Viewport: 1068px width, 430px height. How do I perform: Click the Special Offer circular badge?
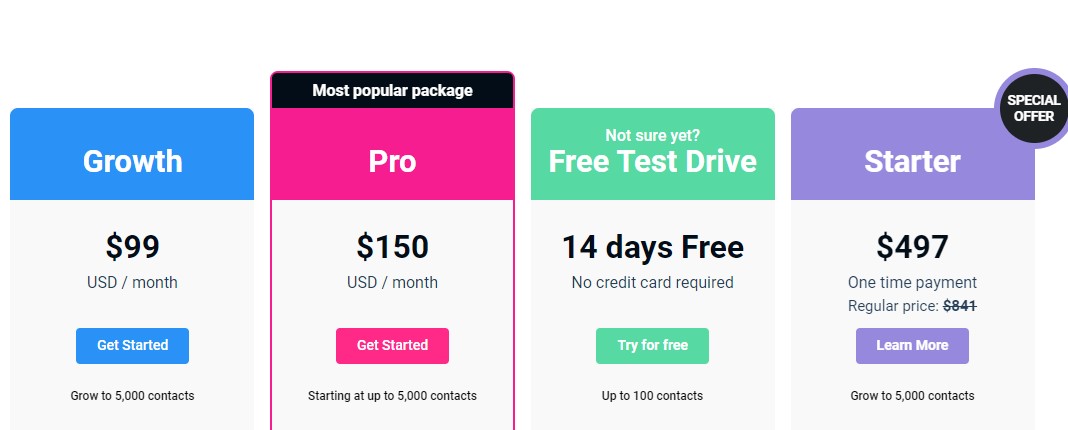tap(1033, 108)
